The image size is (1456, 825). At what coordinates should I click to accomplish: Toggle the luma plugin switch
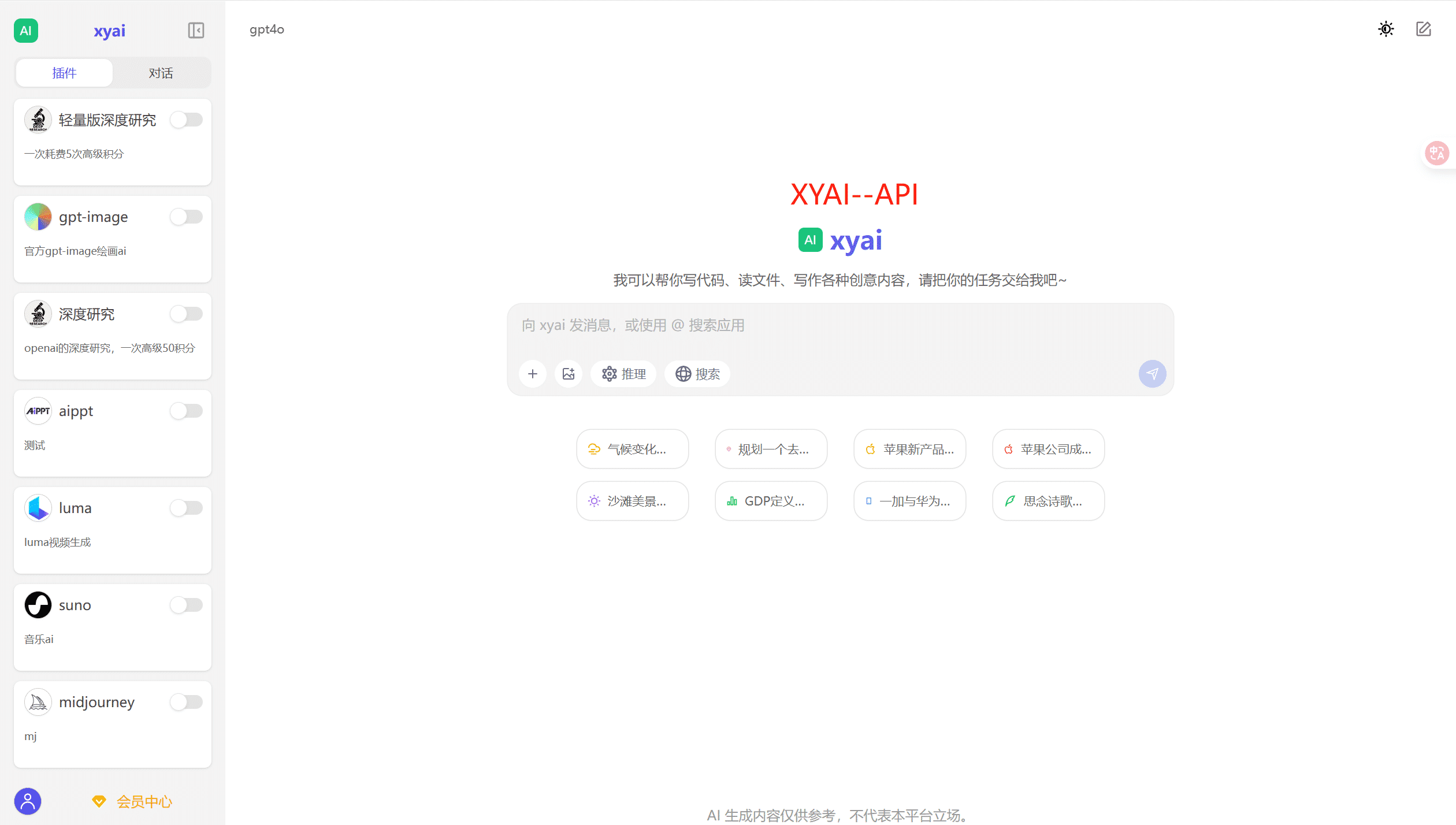[x=186, y=508]
